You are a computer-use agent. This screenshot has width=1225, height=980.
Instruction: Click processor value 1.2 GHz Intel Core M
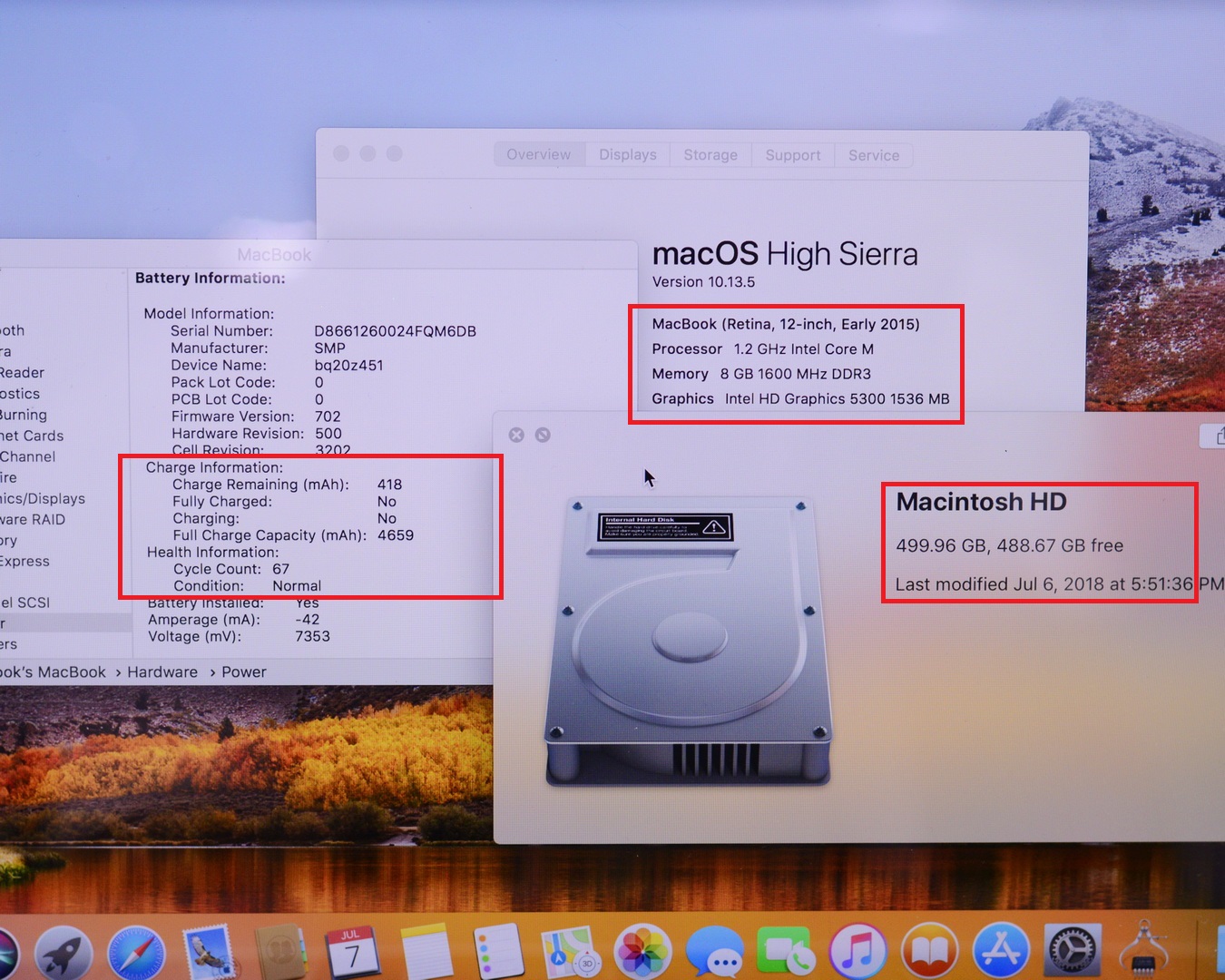[x=804, y=349]
